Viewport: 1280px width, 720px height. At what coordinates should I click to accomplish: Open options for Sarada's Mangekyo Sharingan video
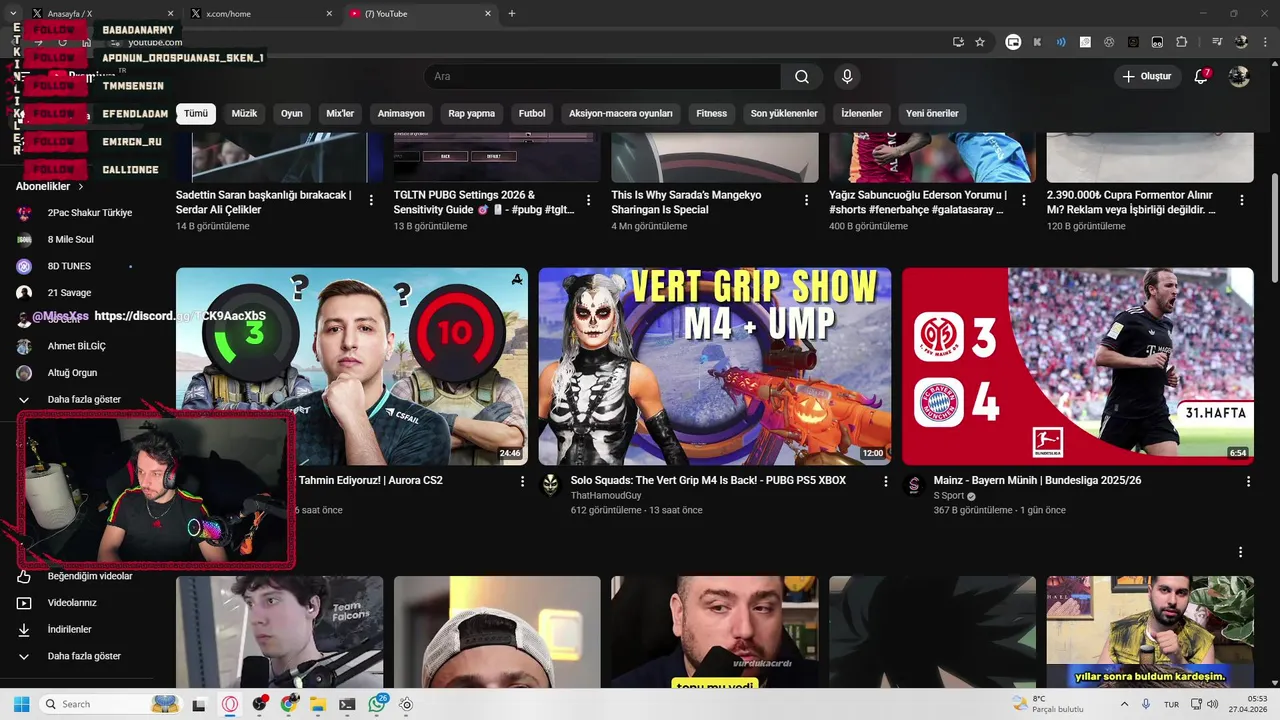pos(806,201)
